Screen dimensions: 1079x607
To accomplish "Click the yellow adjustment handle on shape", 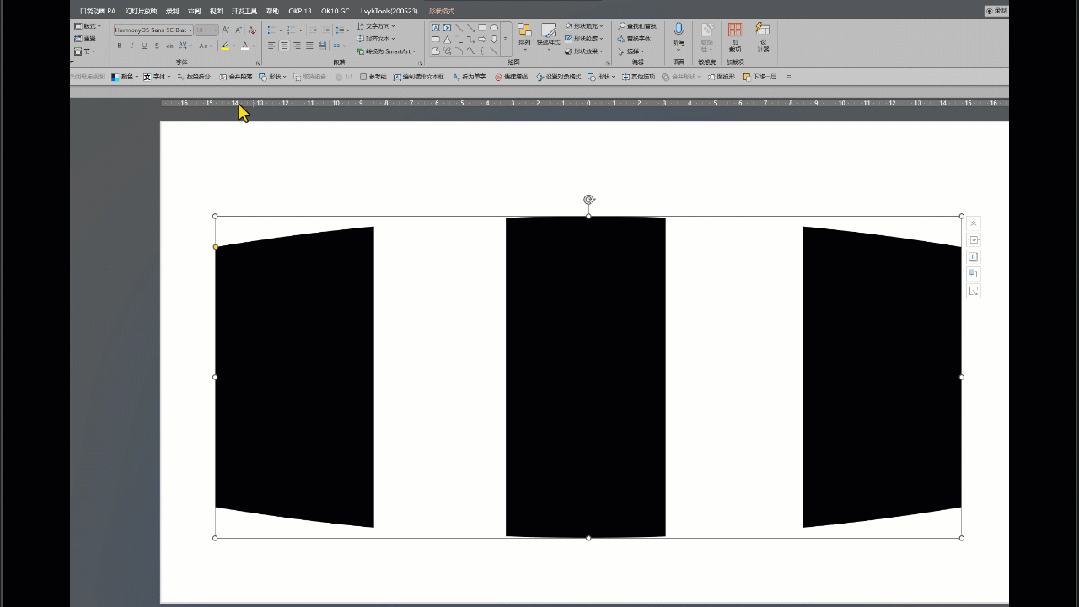I will (215, 247).
